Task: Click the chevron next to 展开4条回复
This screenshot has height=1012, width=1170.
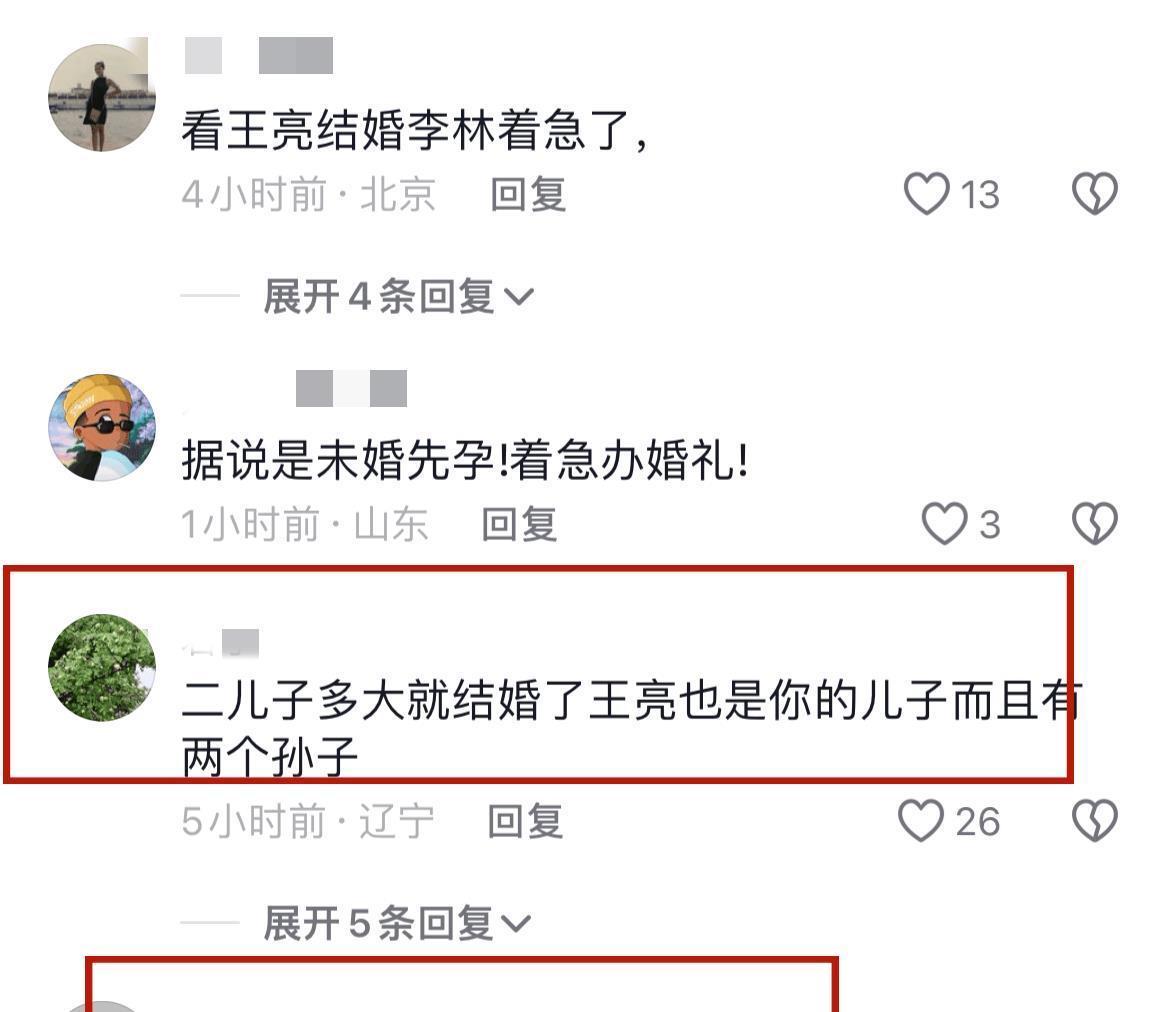Action: tap(519, 298)
